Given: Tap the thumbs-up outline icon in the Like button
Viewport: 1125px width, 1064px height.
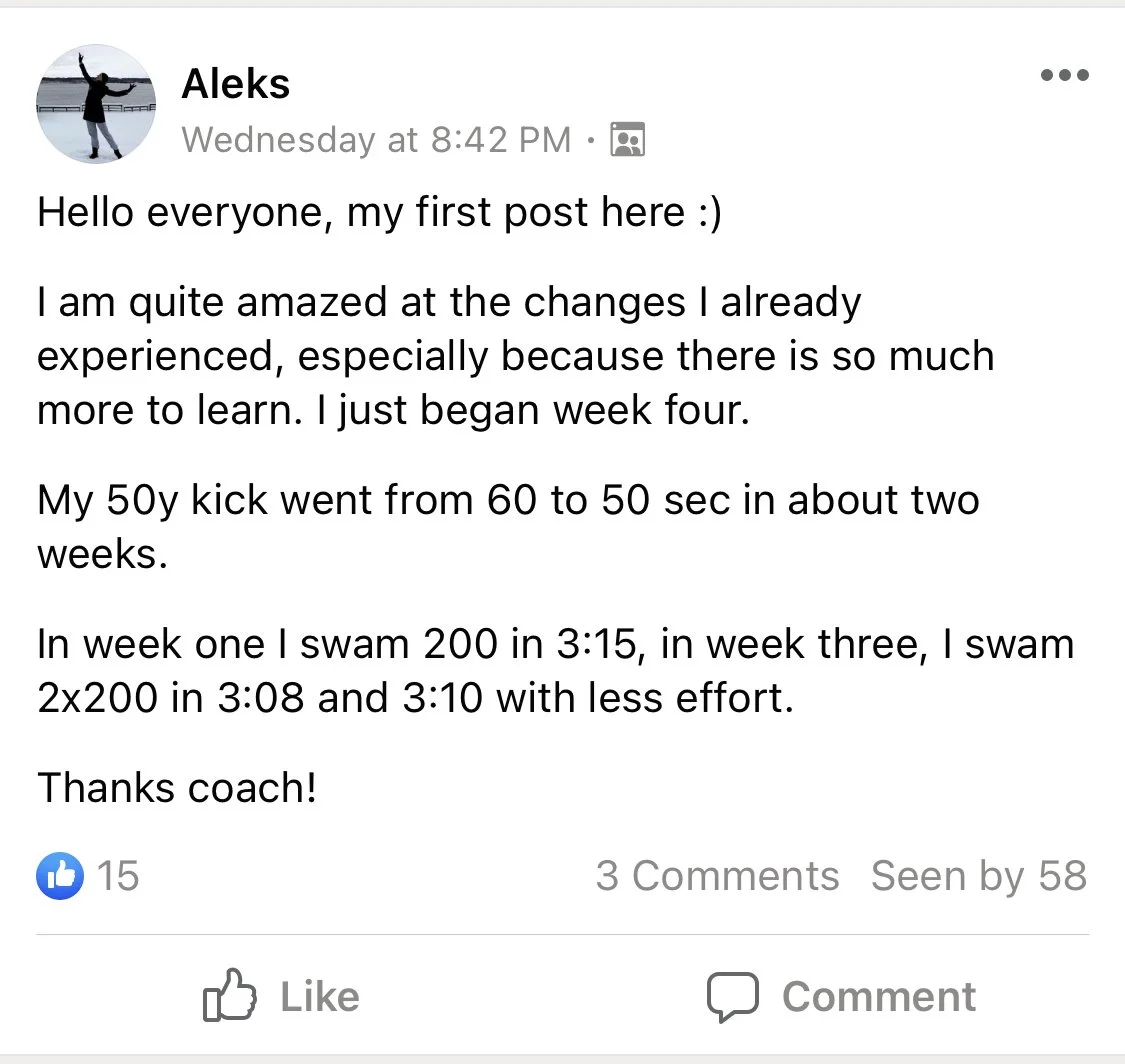Looking at the screenshot, I should [230, 995].
